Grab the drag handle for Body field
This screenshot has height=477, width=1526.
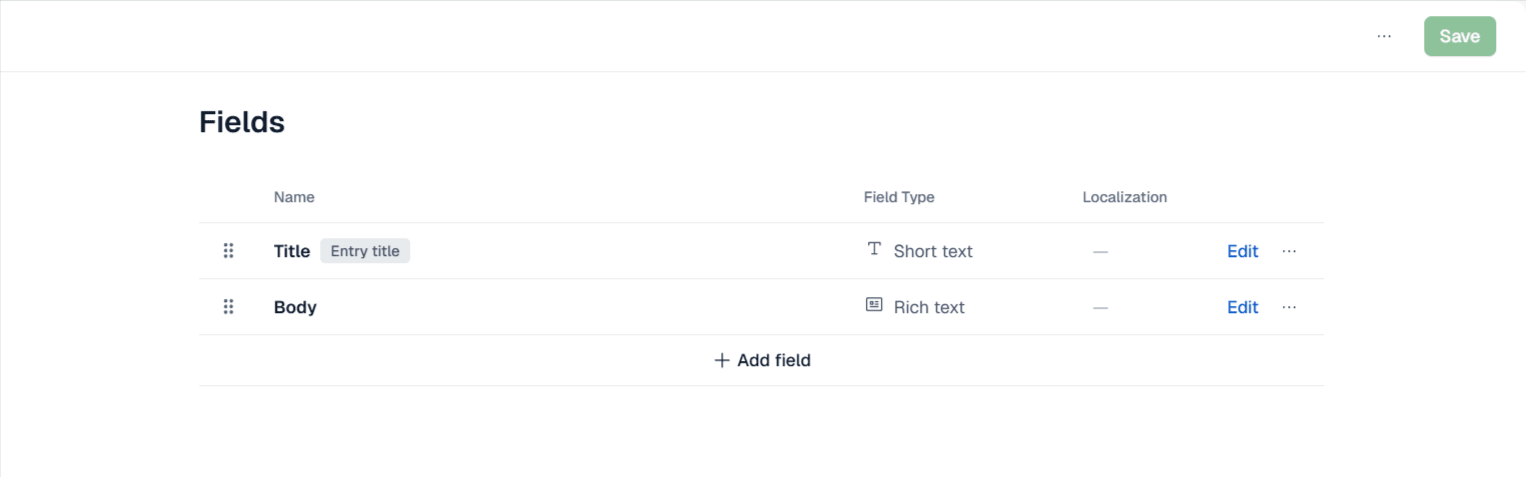[228, 307]
